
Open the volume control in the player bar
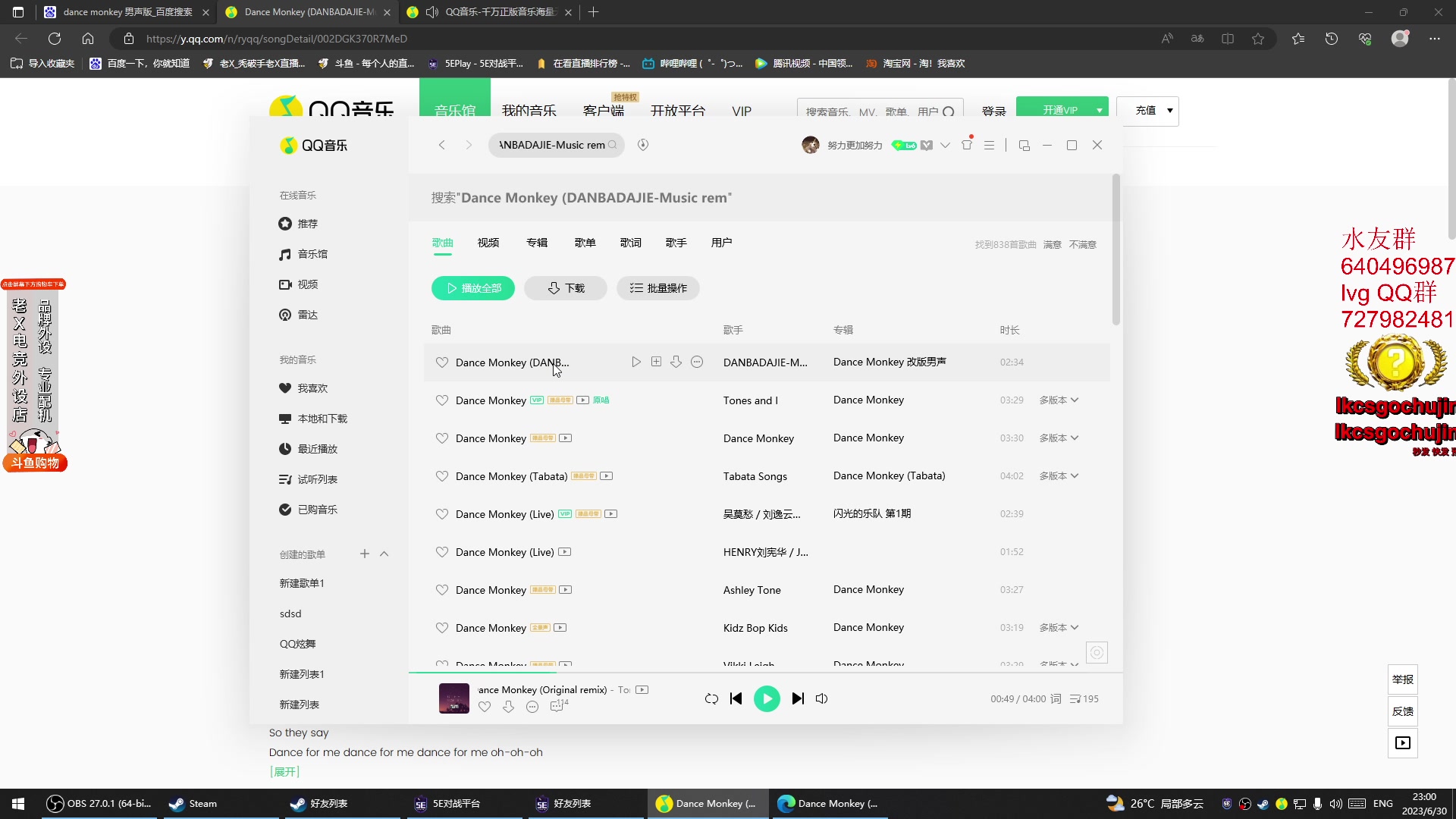point(821,698)
